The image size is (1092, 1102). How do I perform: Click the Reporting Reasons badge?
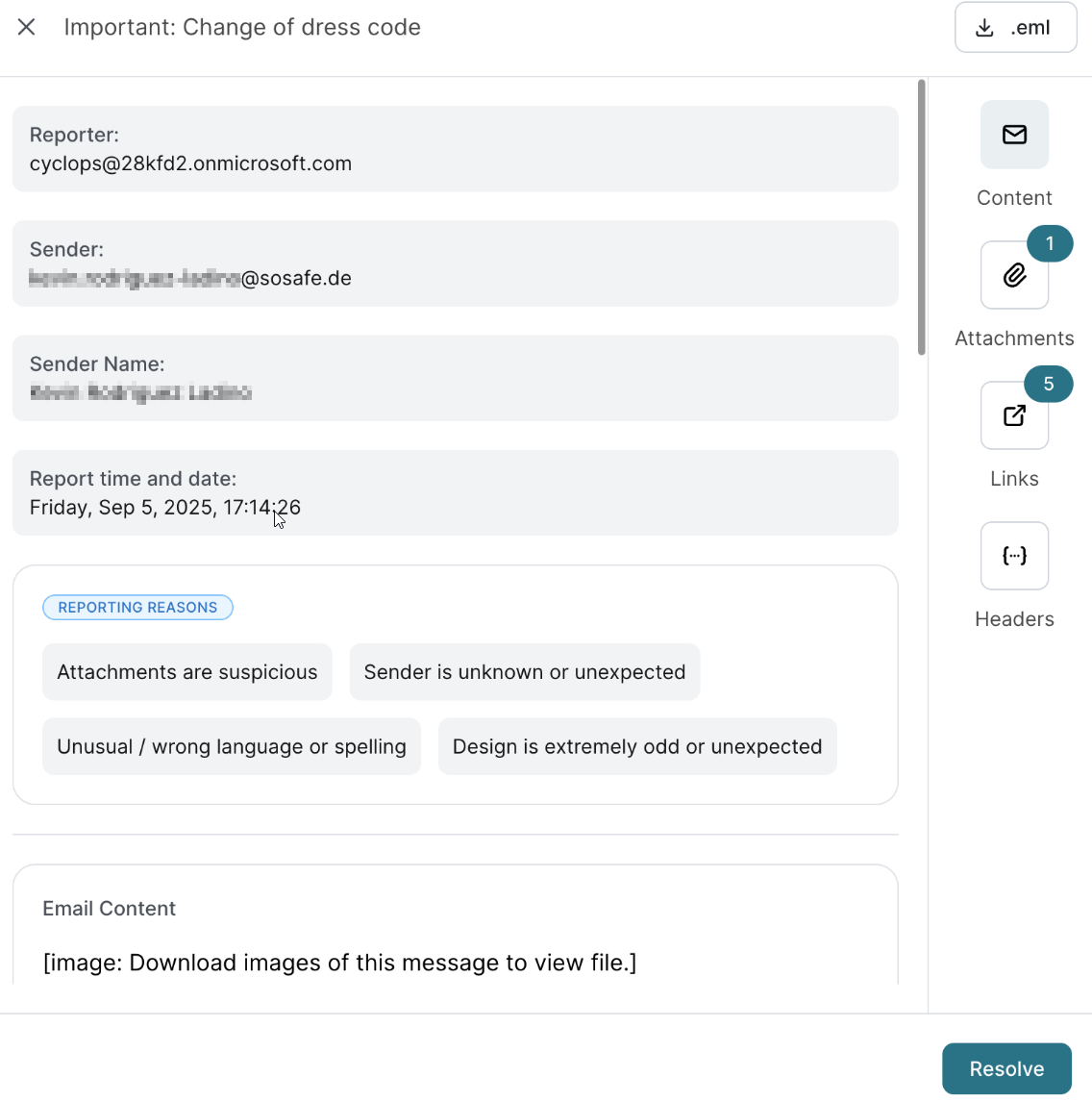click(x=137, y=608)
